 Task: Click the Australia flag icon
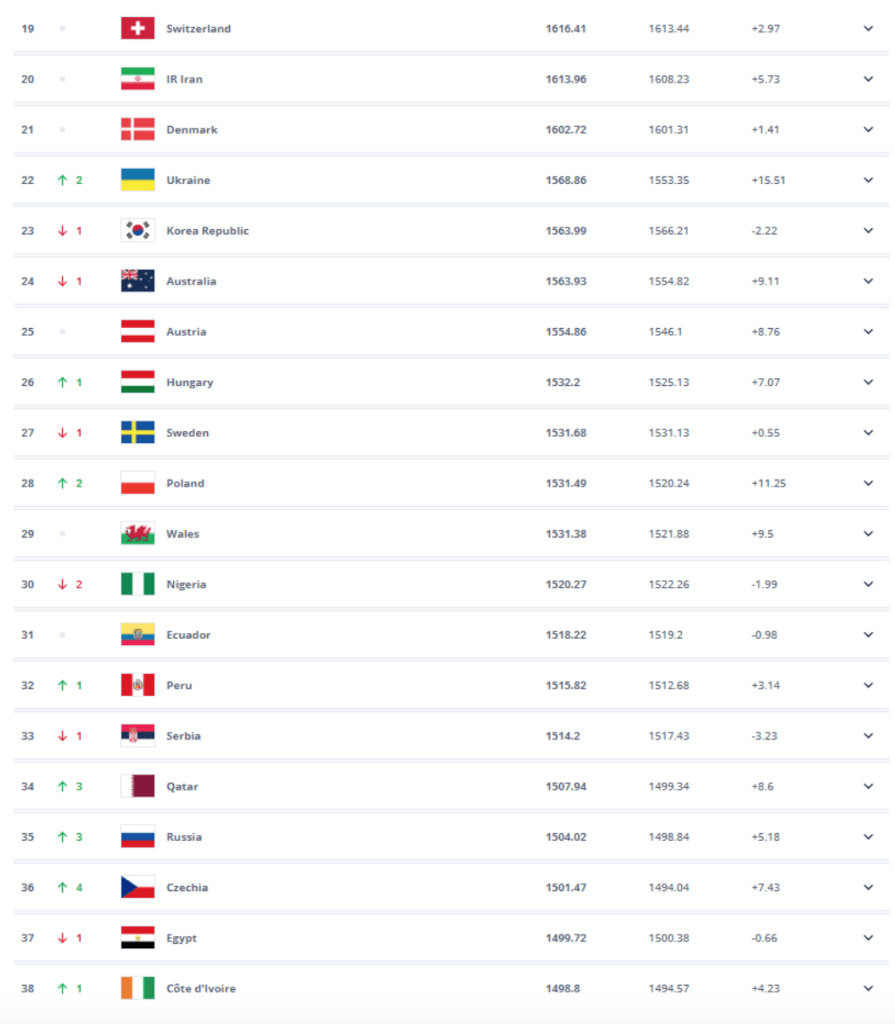click(x=138, y=281)
